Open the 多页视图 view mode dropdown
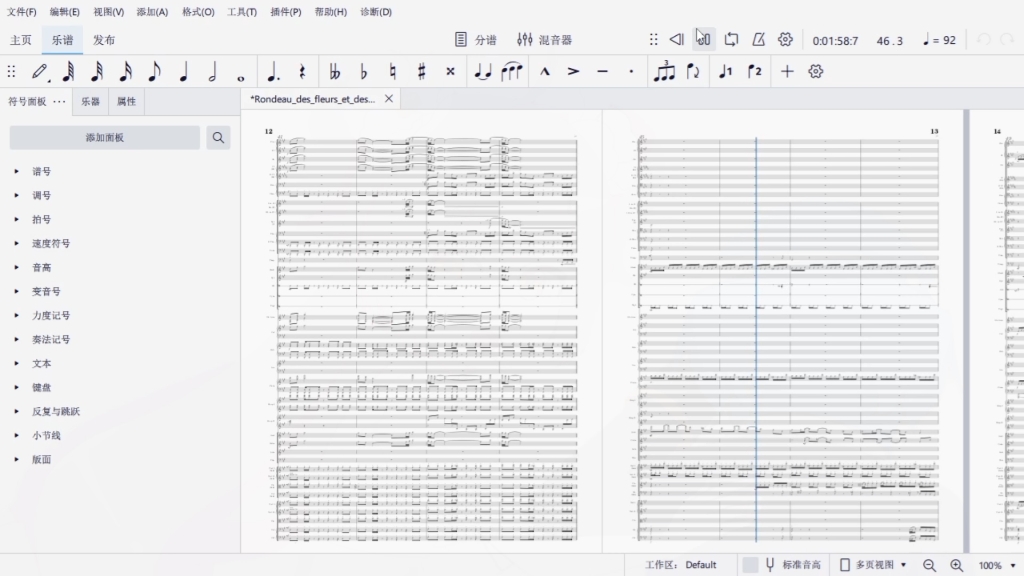This screenshot has width=1024, height=576. click(x=874, y=565)
